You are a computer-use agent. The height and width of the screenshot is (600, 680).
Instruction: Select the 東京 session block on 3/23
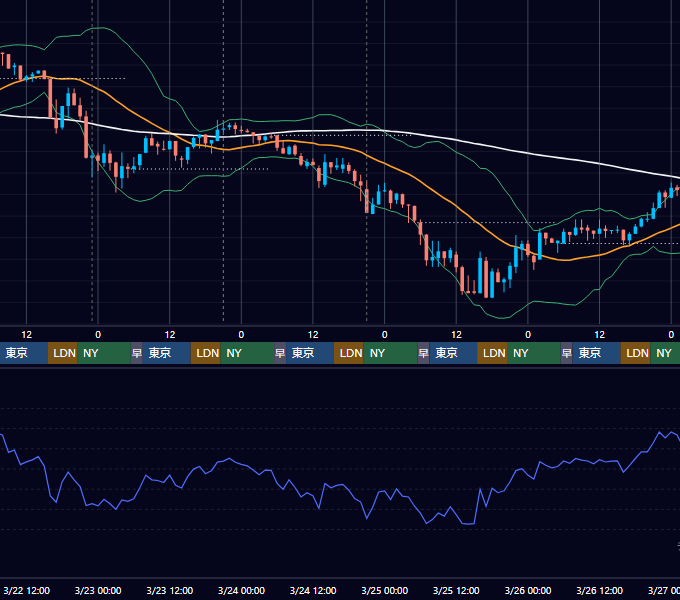167,353
